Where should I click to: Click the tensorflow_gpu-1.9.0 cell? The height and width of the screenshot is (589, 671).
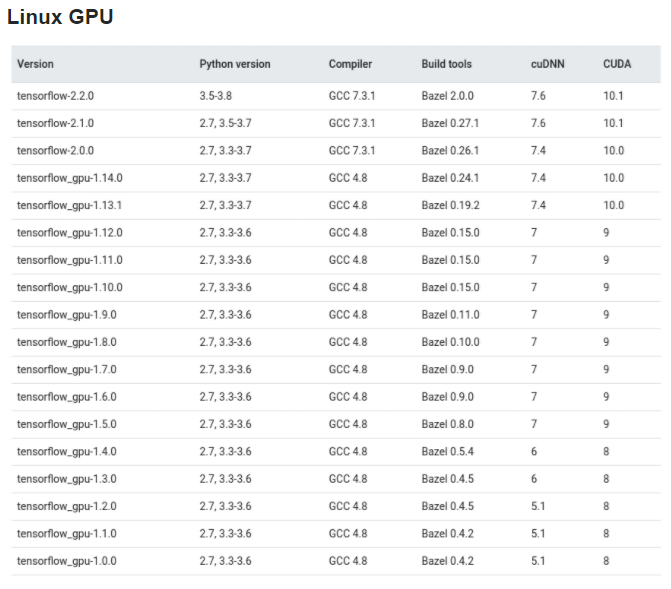point(67,315)
